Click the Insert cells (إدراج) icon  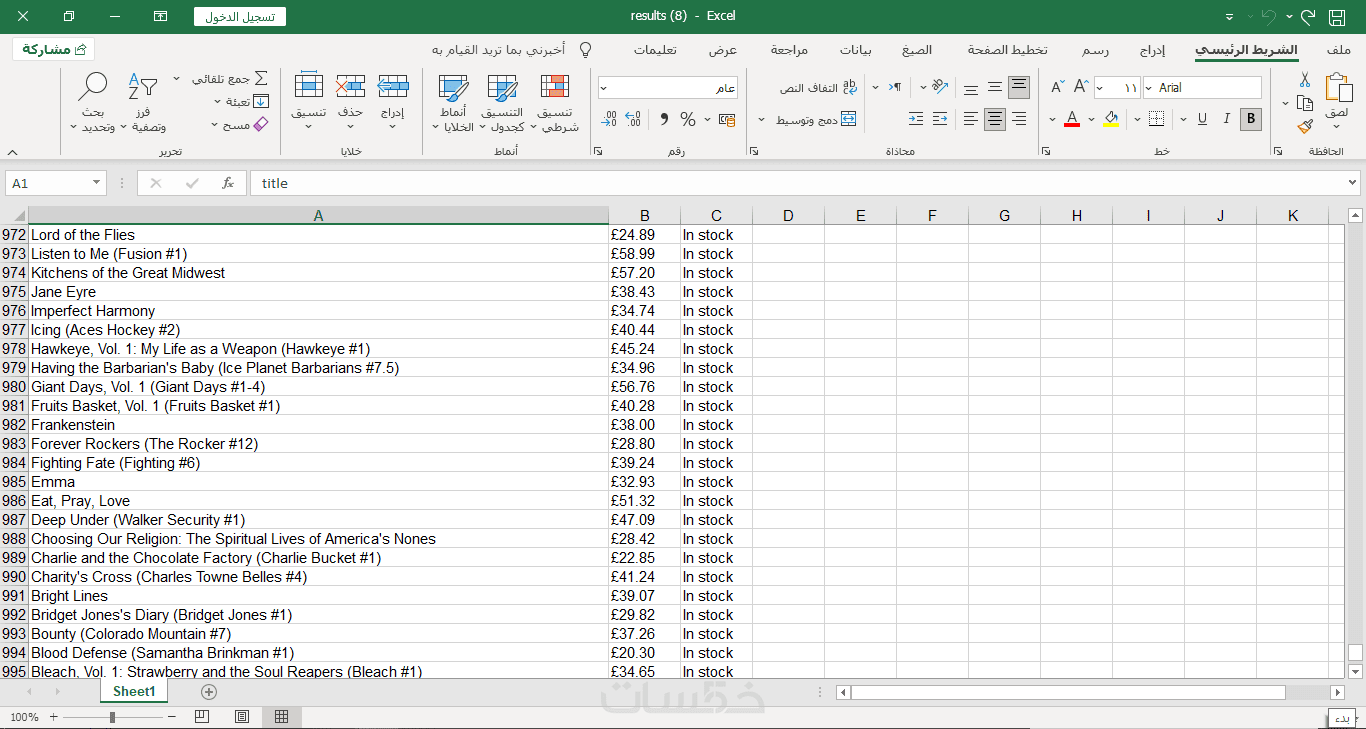[x=393, y=87]
